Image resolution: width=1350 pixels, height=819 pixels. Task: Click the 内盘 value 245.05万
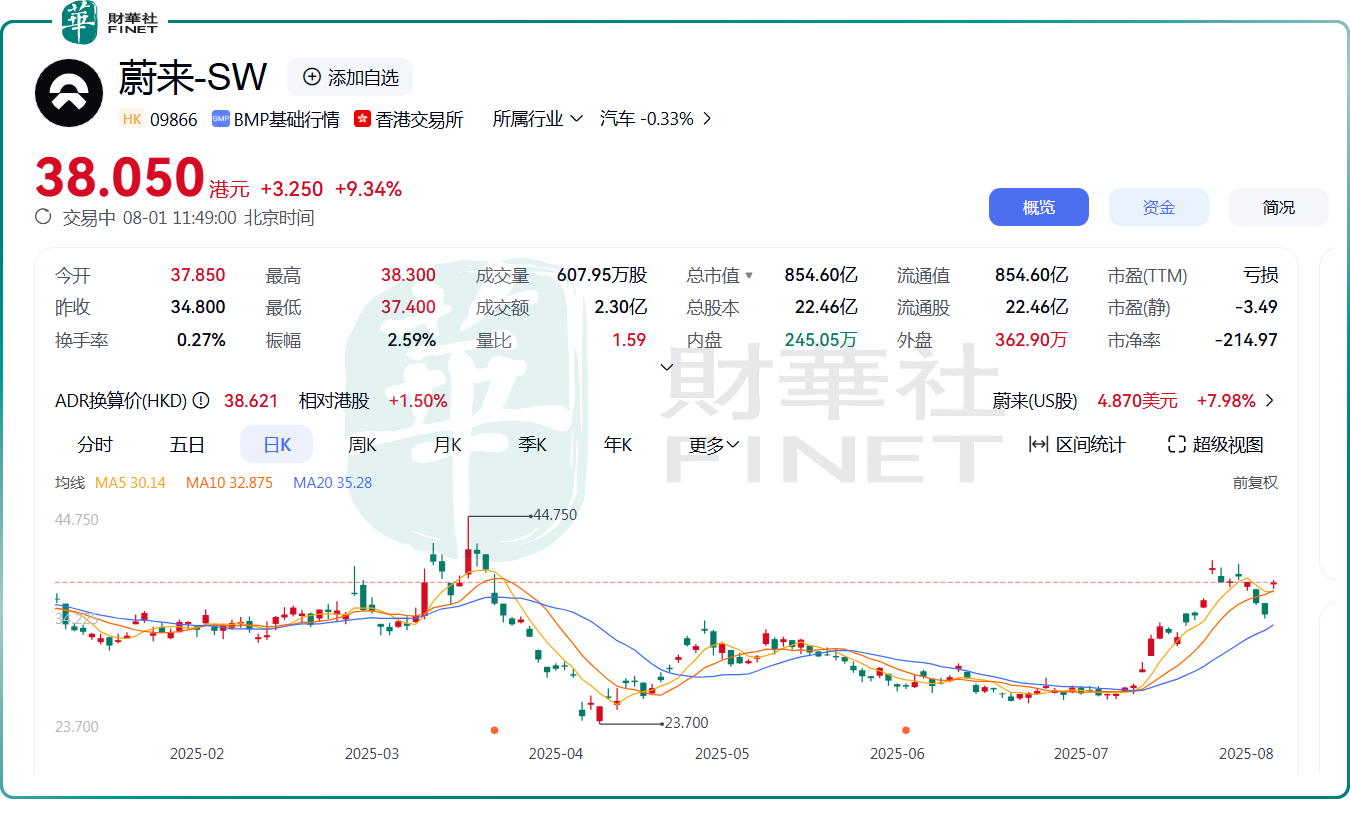(x=821, y=340)
